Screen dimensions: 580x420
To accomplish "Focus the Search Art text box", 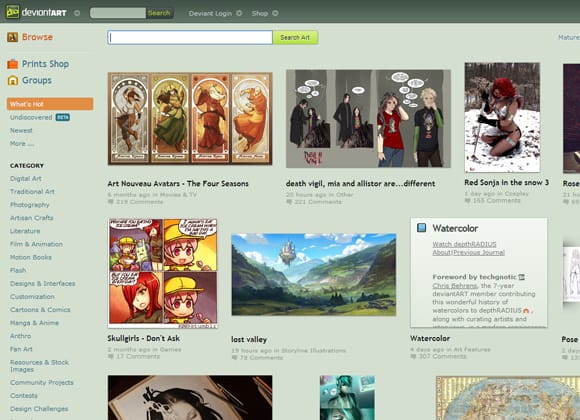I will 190,37.
